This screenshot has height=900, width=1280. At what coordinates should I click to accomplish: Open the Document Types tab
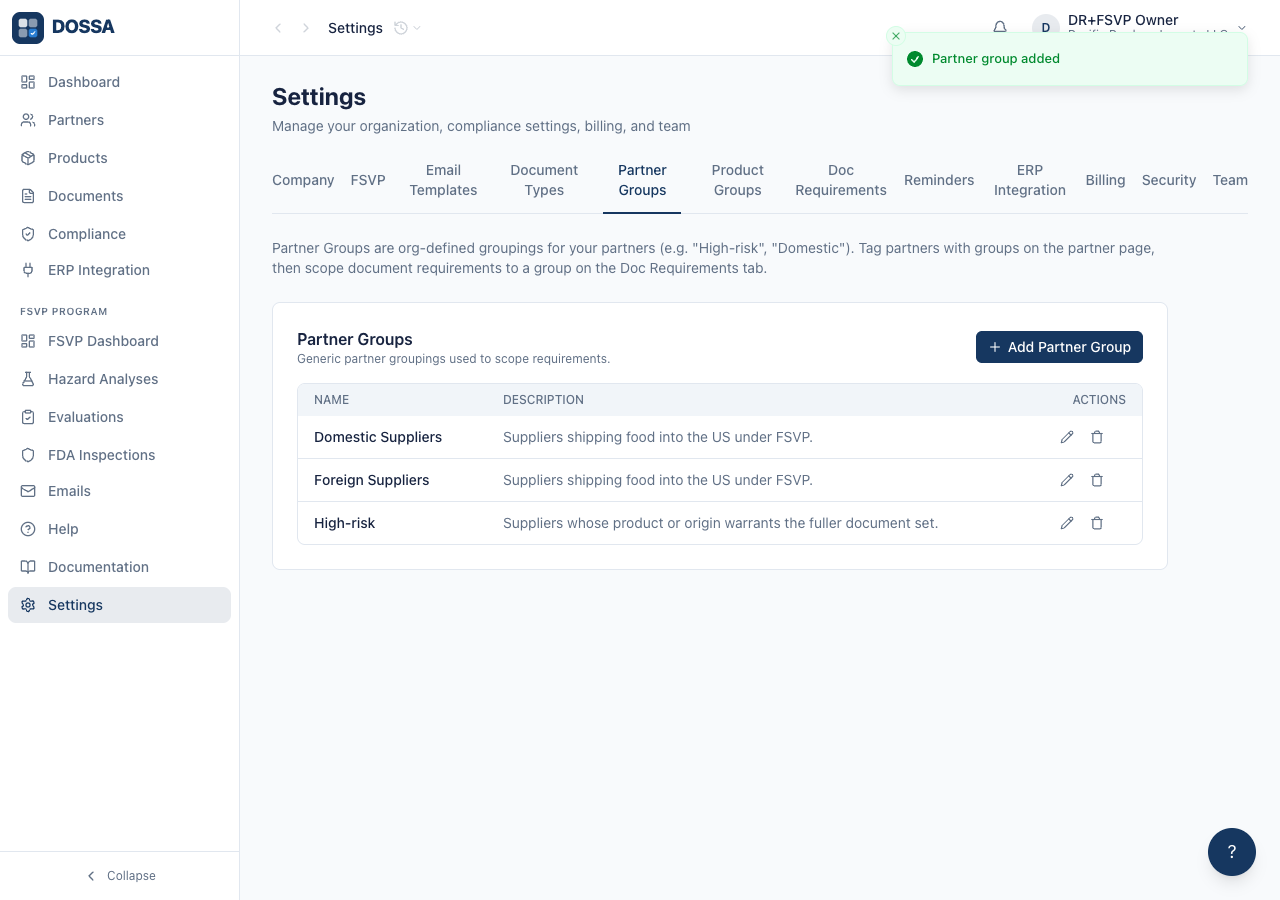coord(544,180)
